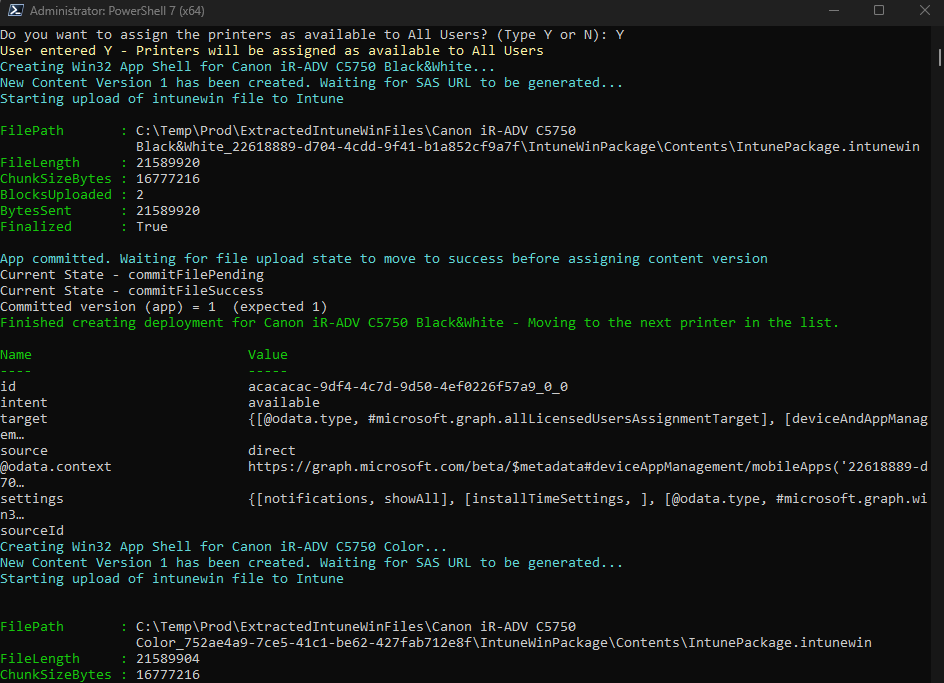Viewport: 944px width, 683px height.
Task: Click the BlocksUploaded value 2
Action: pyautogui.click(x=140, y=195)
